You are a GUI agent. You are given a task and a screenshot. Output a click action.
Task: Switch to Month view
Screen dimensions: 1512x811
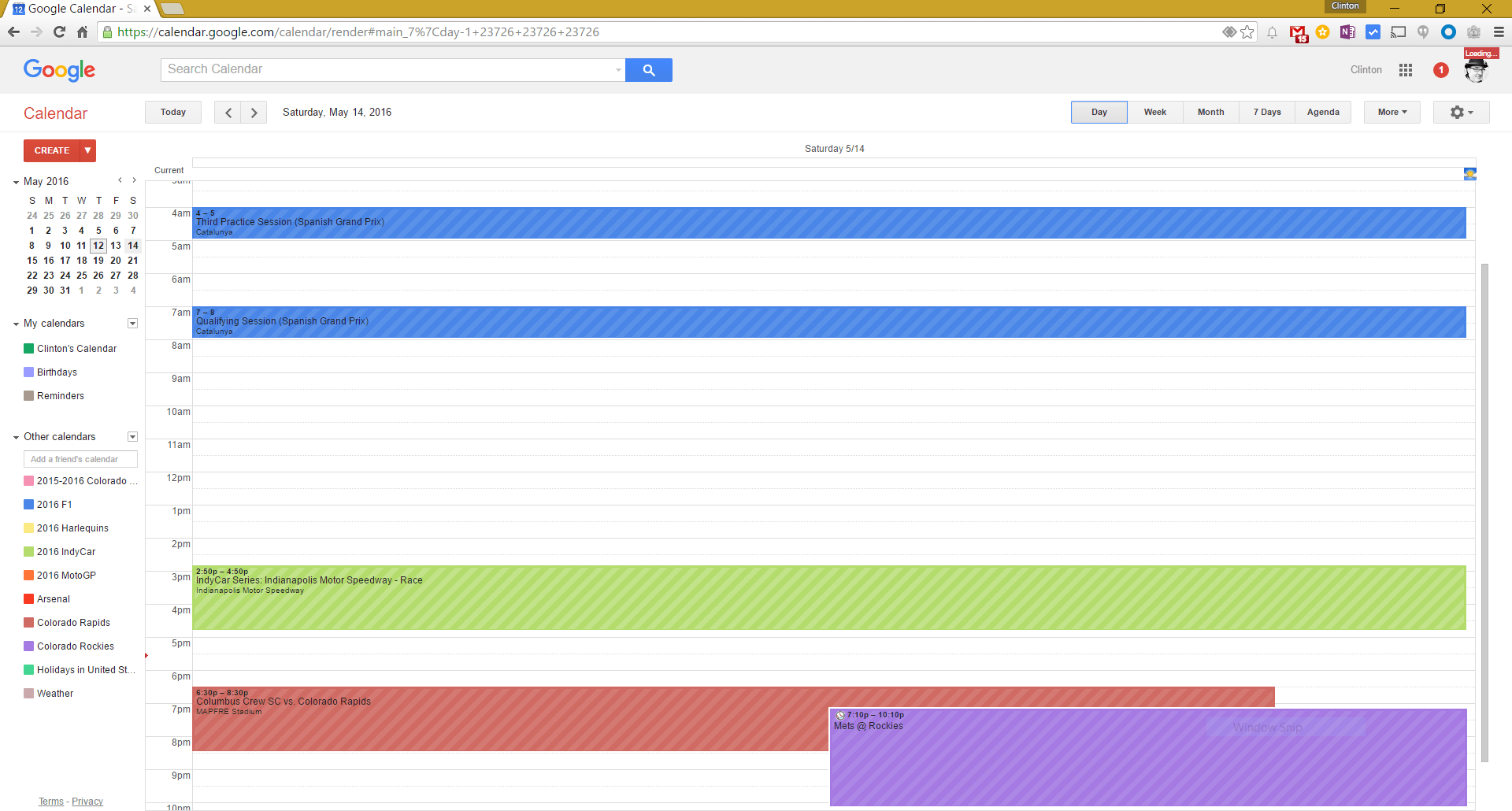(x=1211, y=113)
